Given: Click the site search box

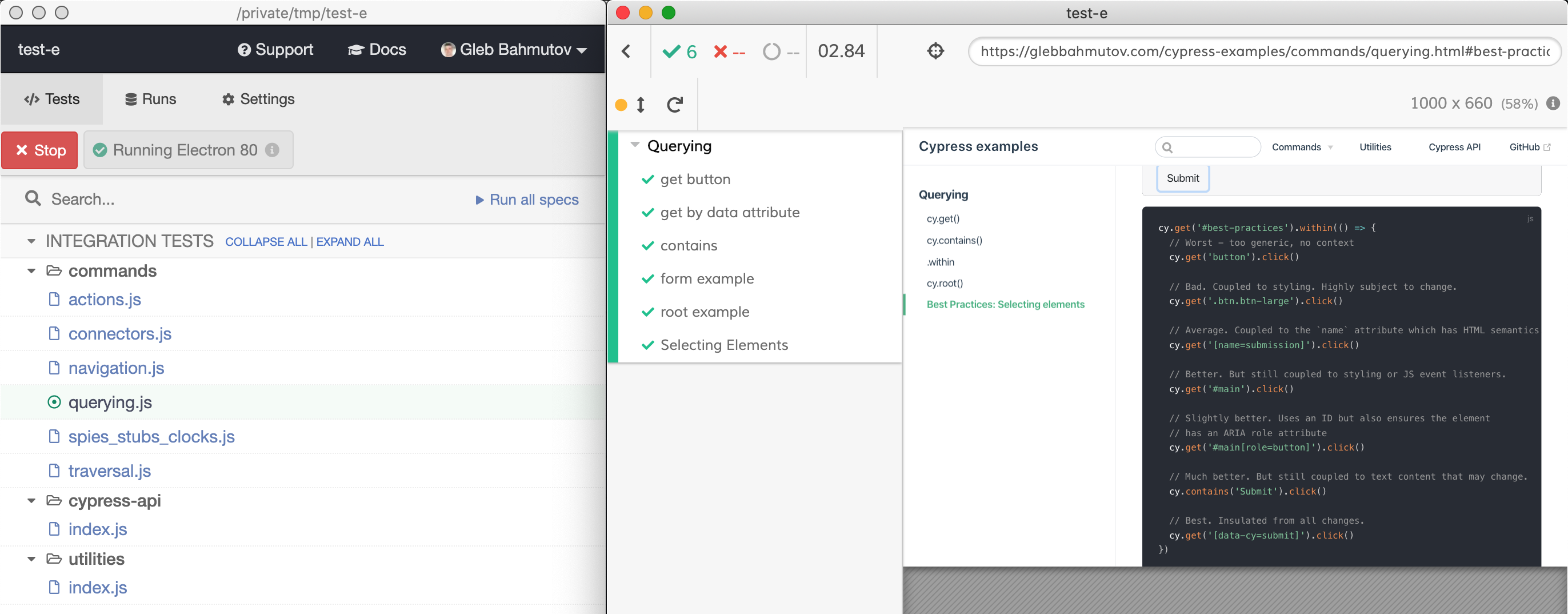Looking at the screenshot, I should [1207, 147].
